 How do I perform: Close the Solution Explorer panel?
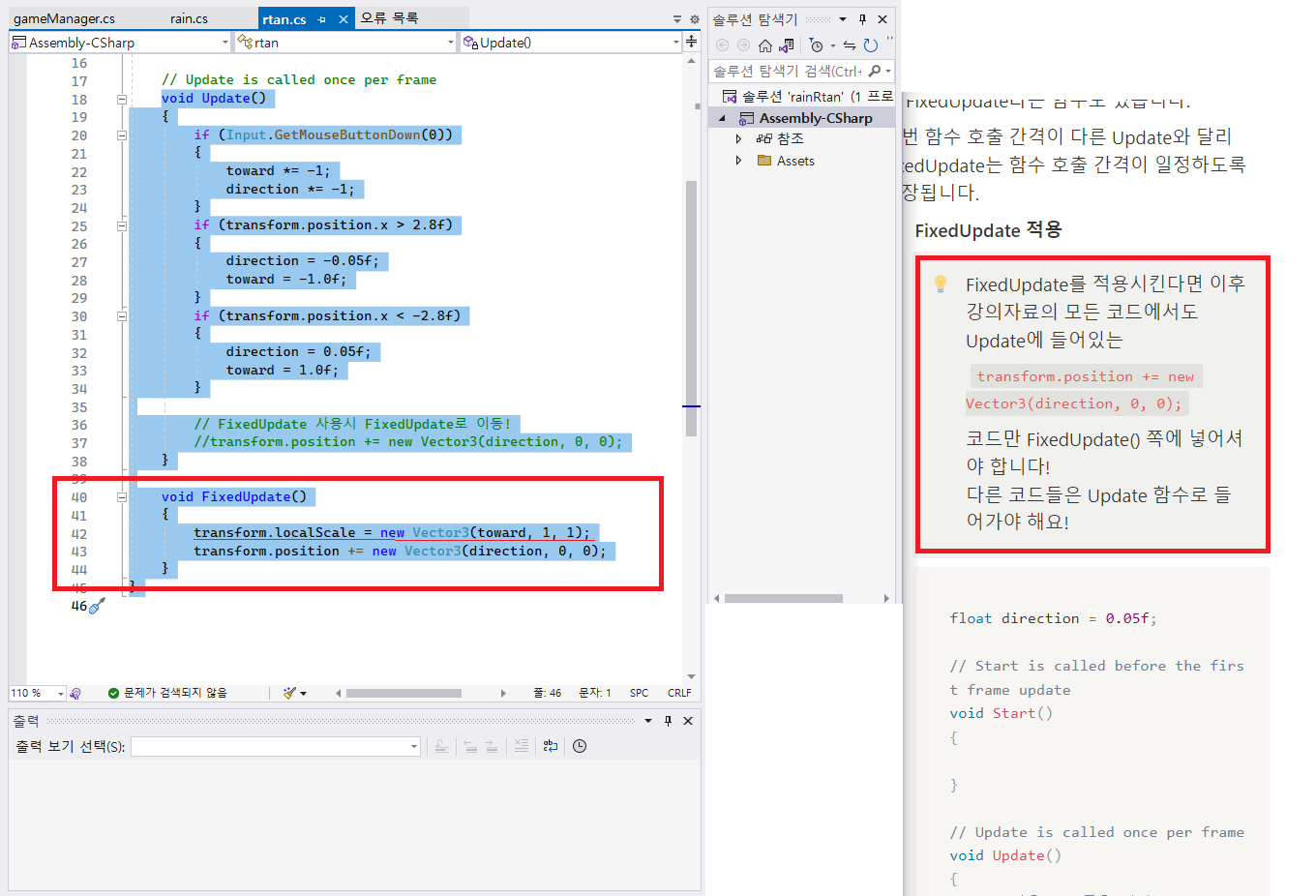882,19
